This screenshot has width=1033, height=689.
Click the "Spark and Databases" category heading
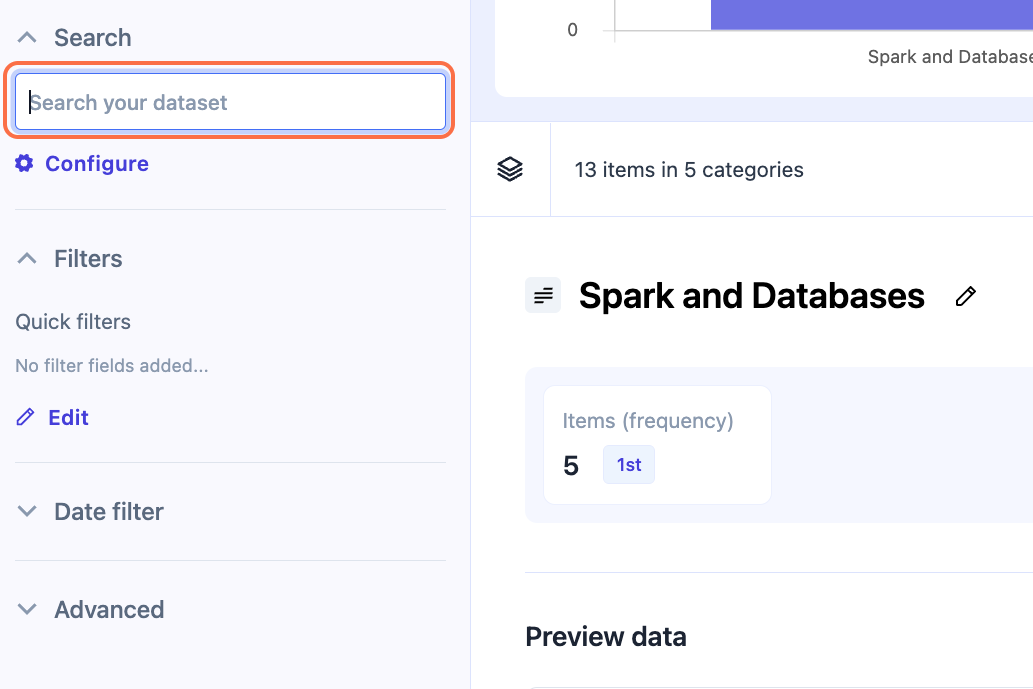[752, 296]
